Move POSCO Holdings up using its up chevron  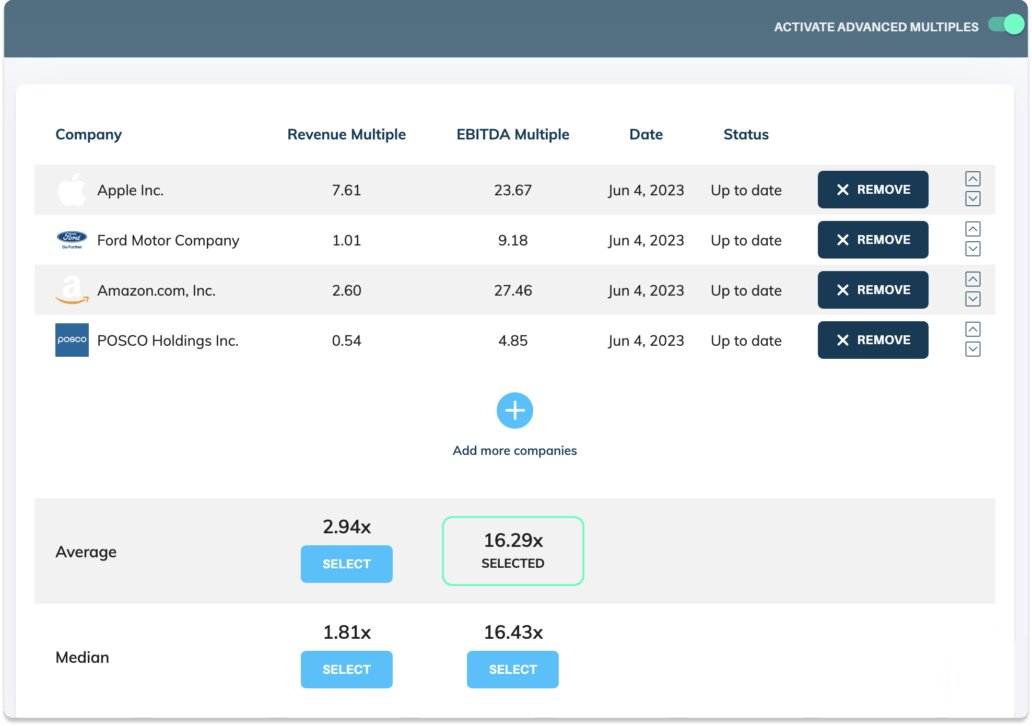[x=972, y=329]
